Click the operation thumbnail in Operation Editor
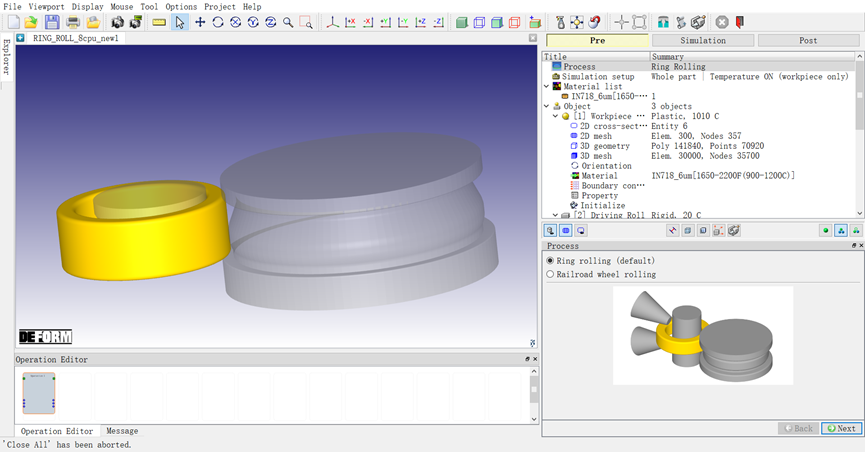 point(39,393)
